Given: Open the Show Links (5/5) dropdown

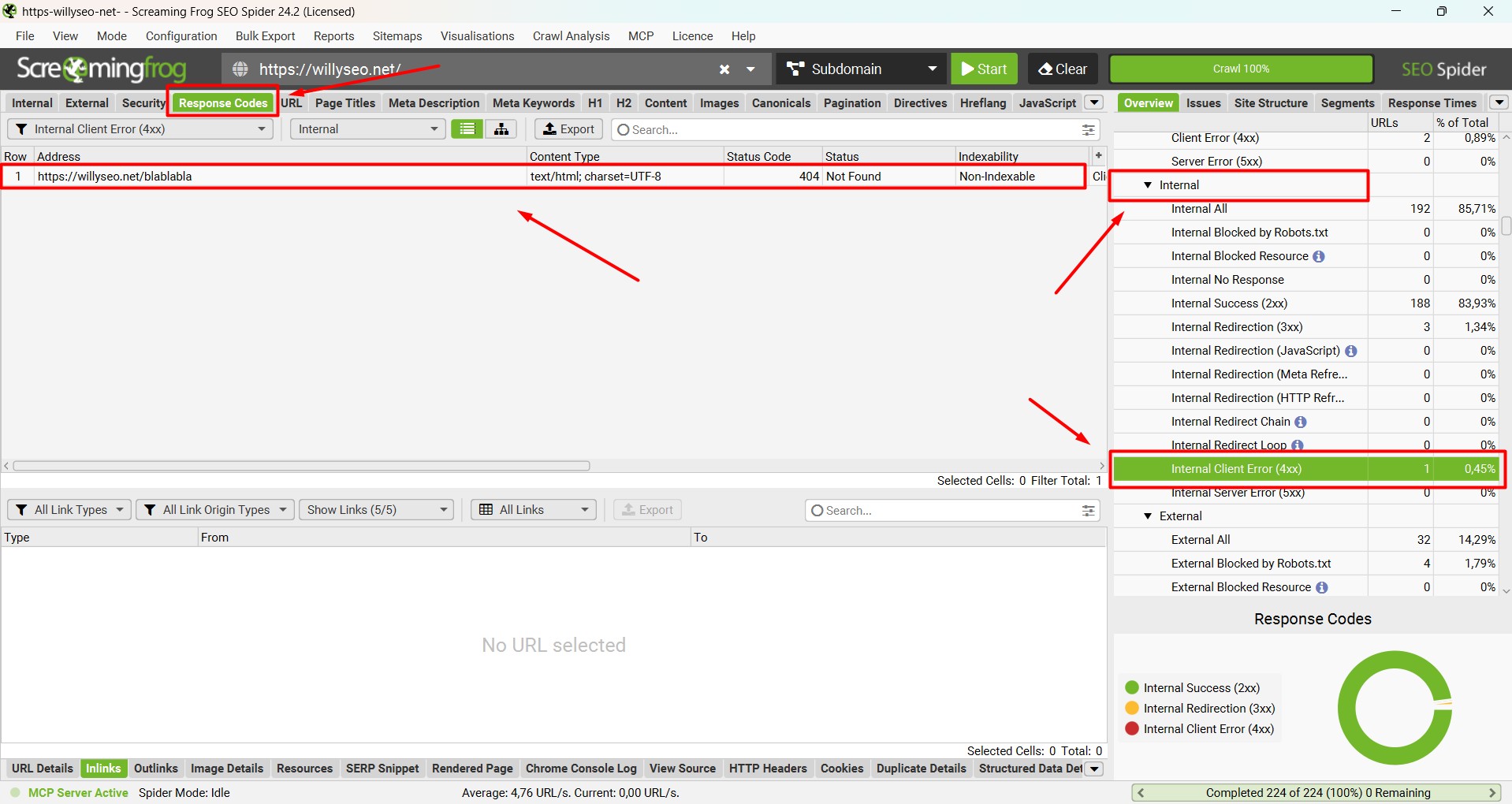Looking at the screenshot, I should 377,510.
